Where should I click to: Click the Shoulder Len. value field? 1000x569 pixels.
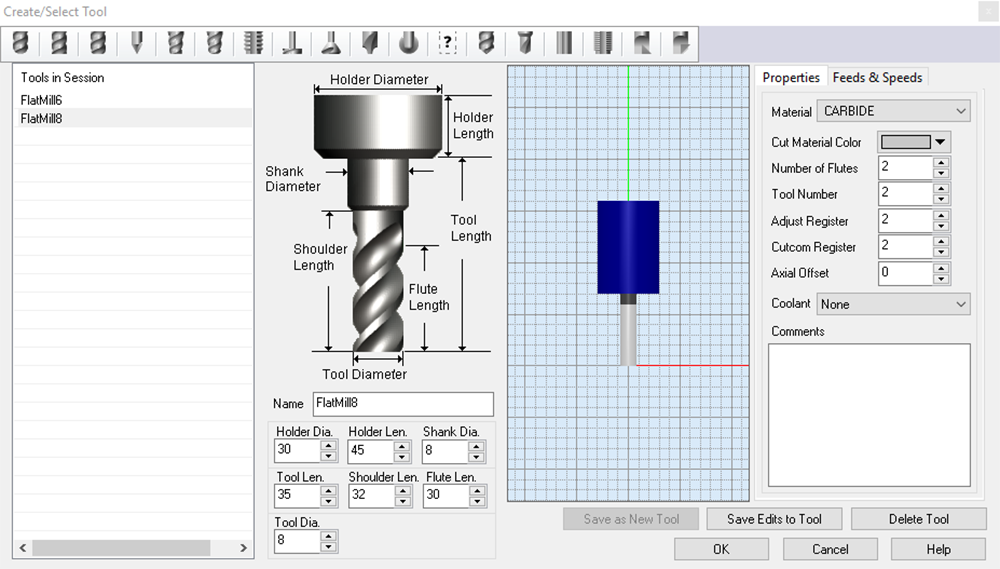click(x=371, y=496)
